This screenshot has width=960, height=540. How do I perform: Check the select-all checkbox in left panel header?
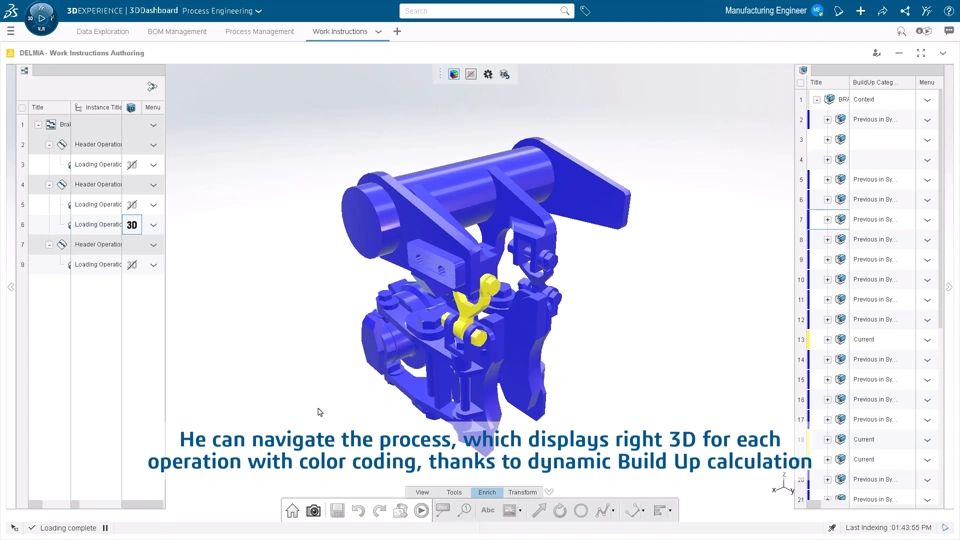tap(22, 108)
